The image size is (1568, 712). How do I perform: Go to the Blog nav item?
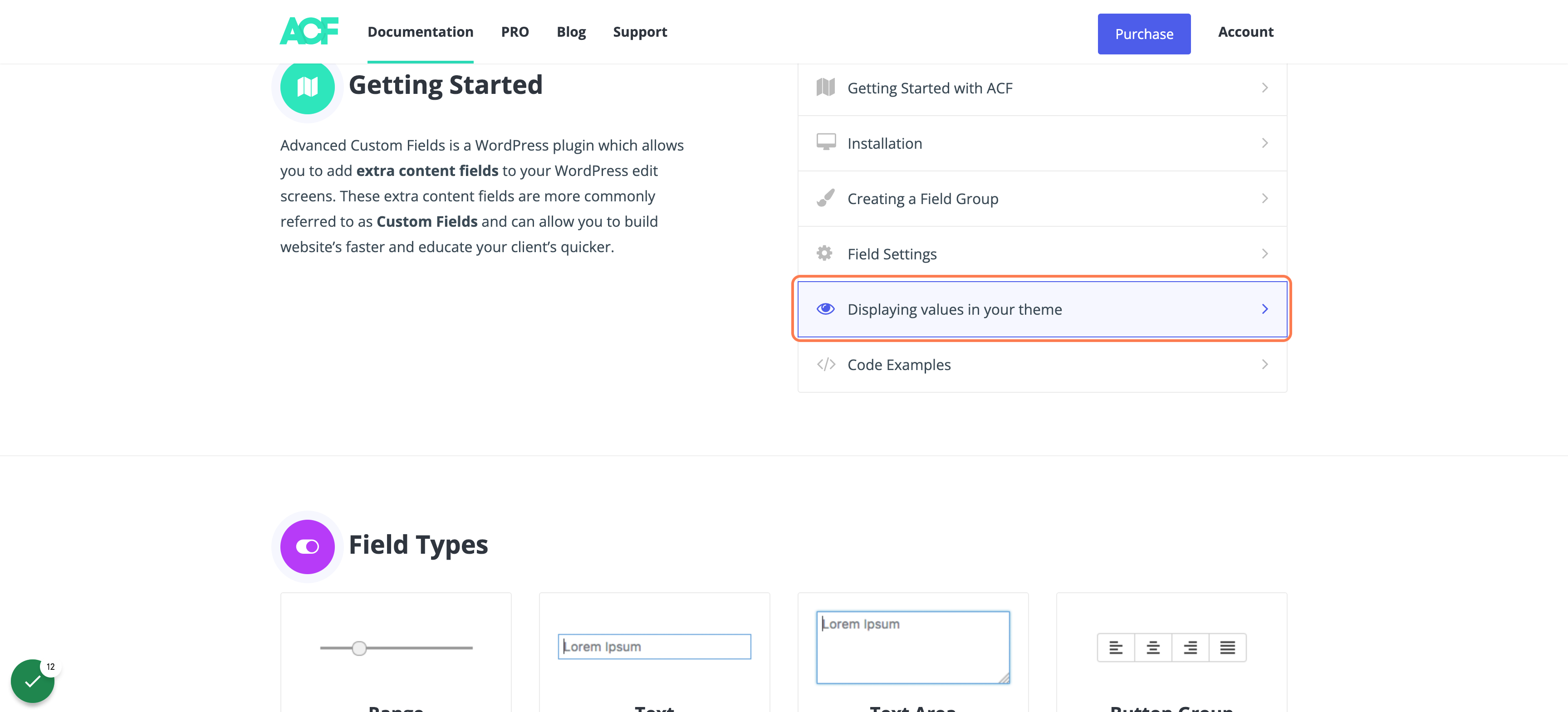(571, 32)
